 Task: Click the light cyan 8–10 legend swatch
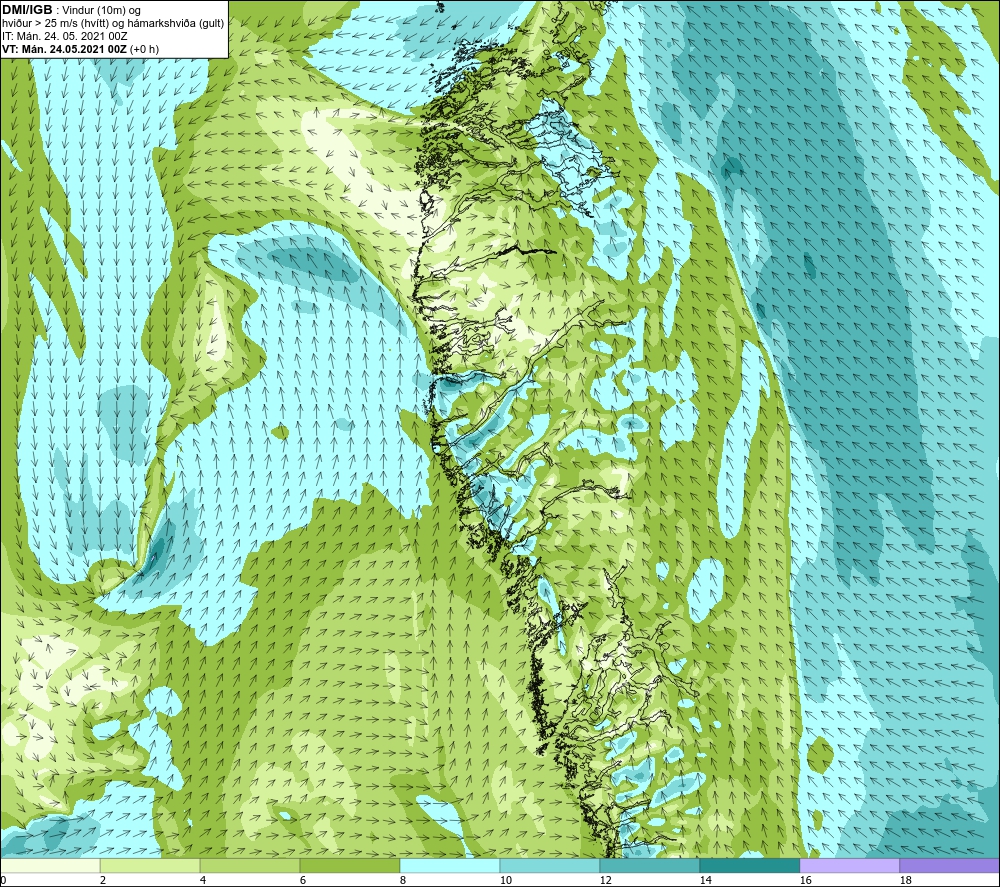450,865
